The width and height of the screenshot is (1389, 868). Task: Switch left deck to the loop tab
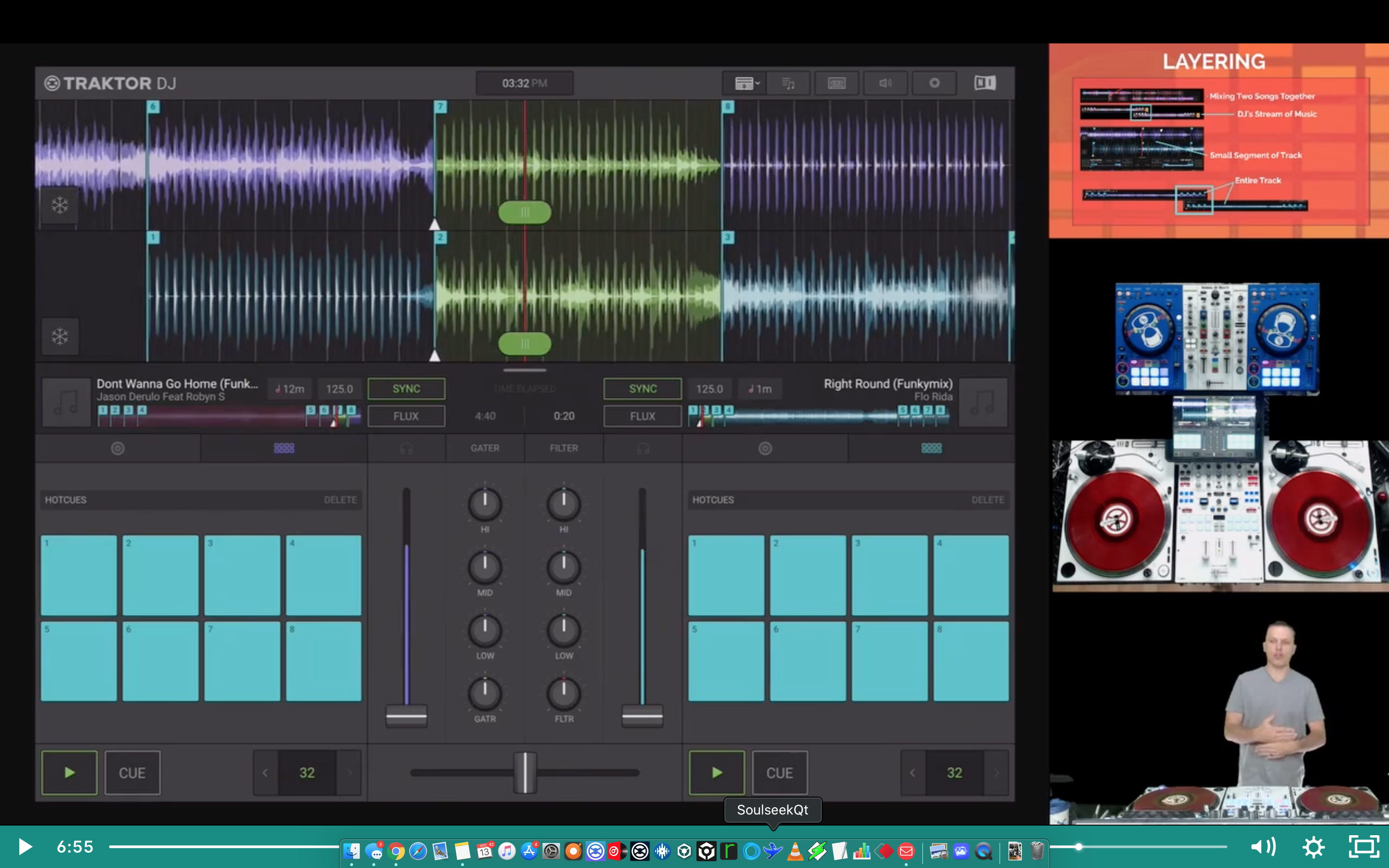pyautogui.click(x=118, y=448)
